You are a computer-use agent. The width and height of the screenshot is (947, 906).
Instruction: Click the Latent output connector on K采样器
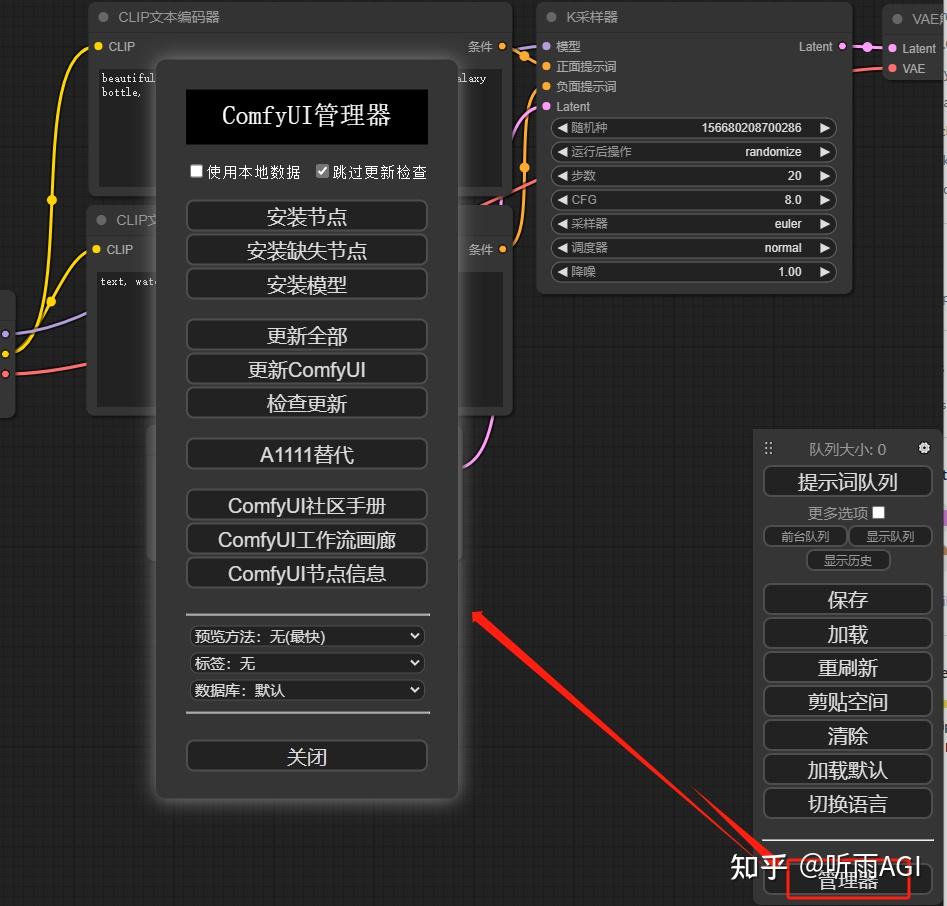tap(843, 47)
